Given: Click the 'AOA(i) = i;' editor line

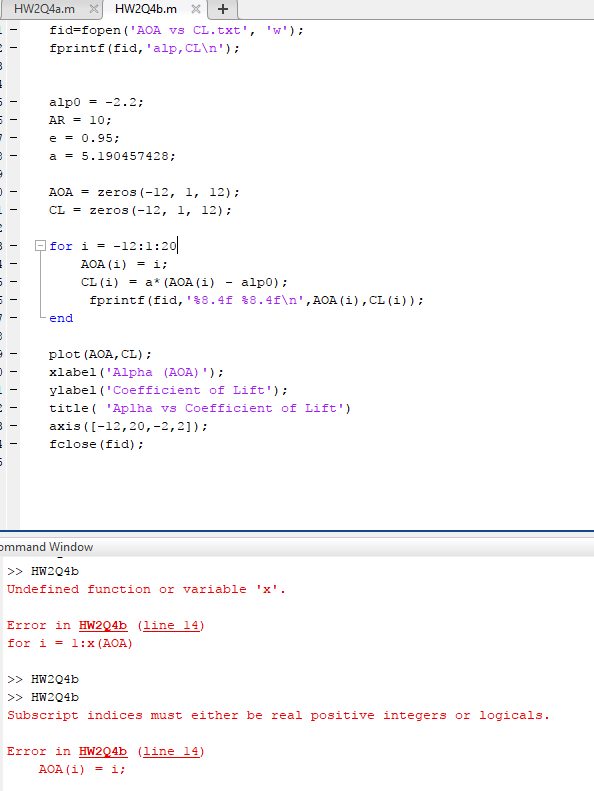Looking at the screenshot, I should [124, 264].
